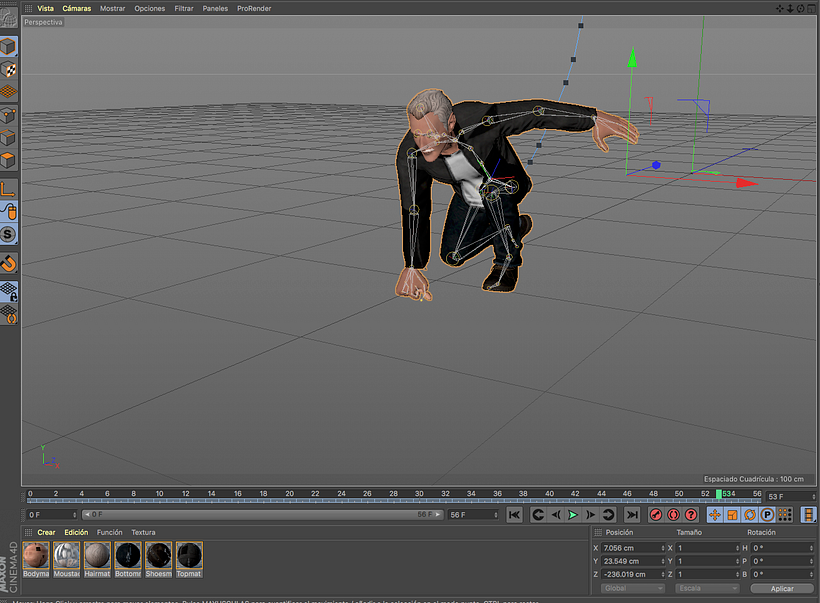Open the Edición materials menu
Screen dimensions: 820x603
pos(76,532)
